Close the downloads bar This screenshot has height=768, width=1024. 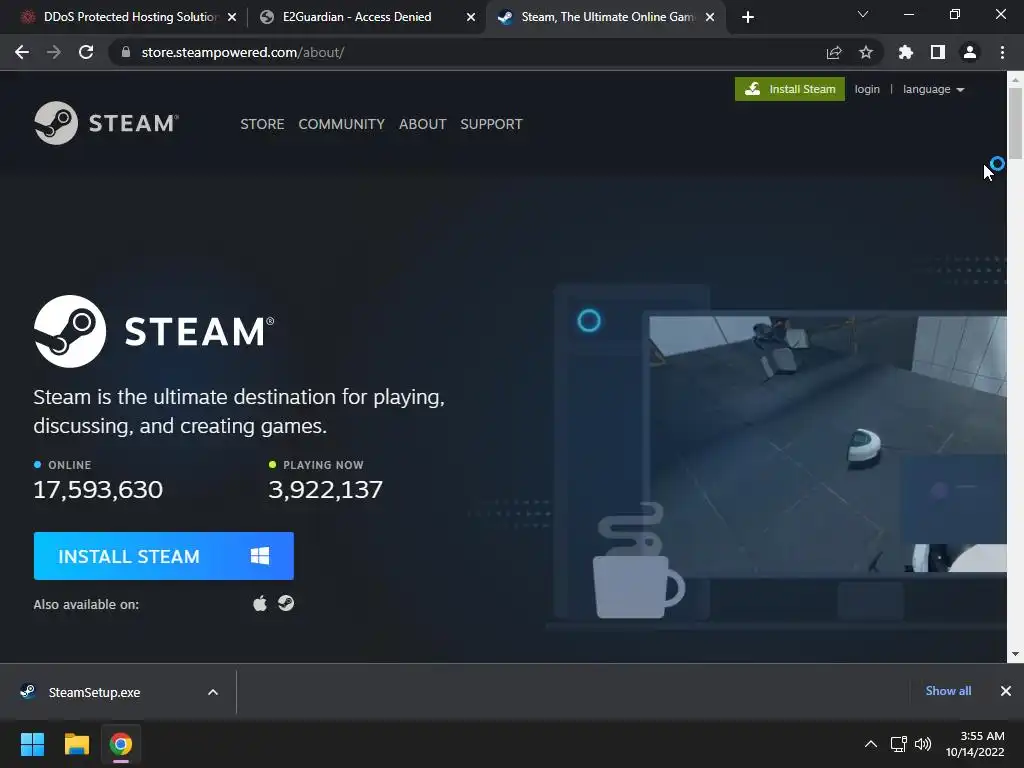coord(1006,691)
